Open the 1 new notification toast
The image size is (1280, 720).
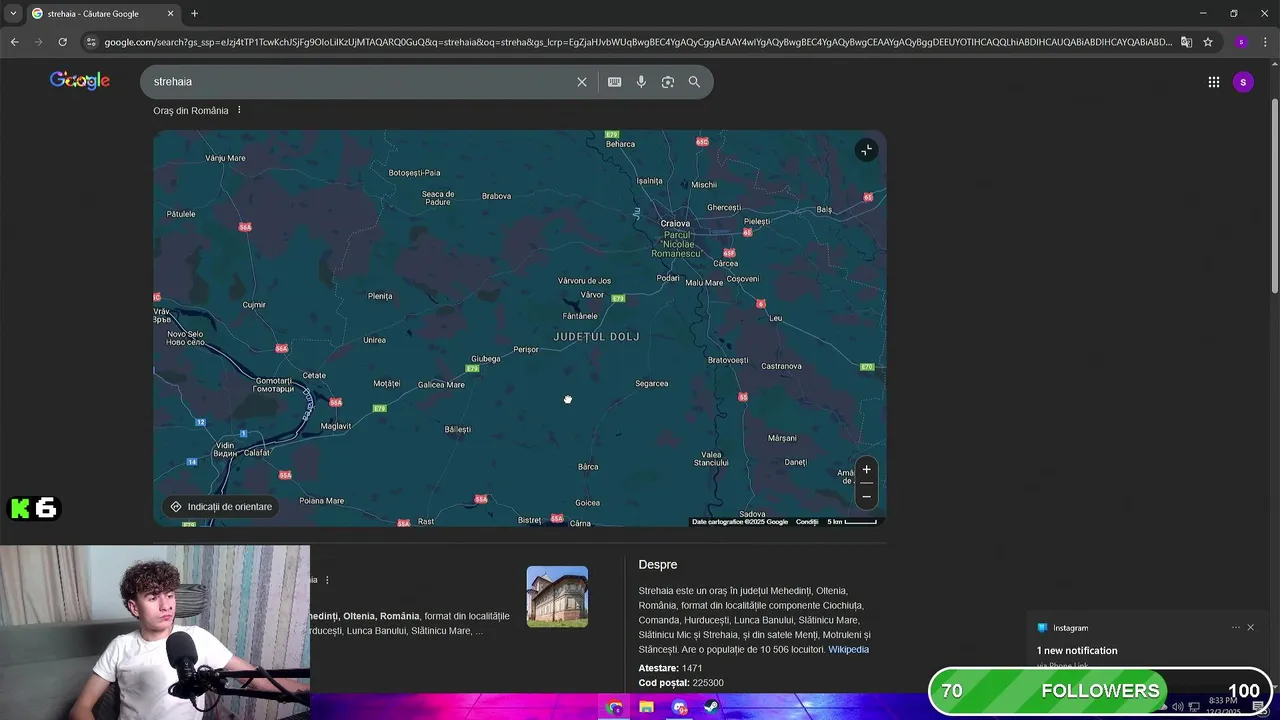[x=1077, y=651]
